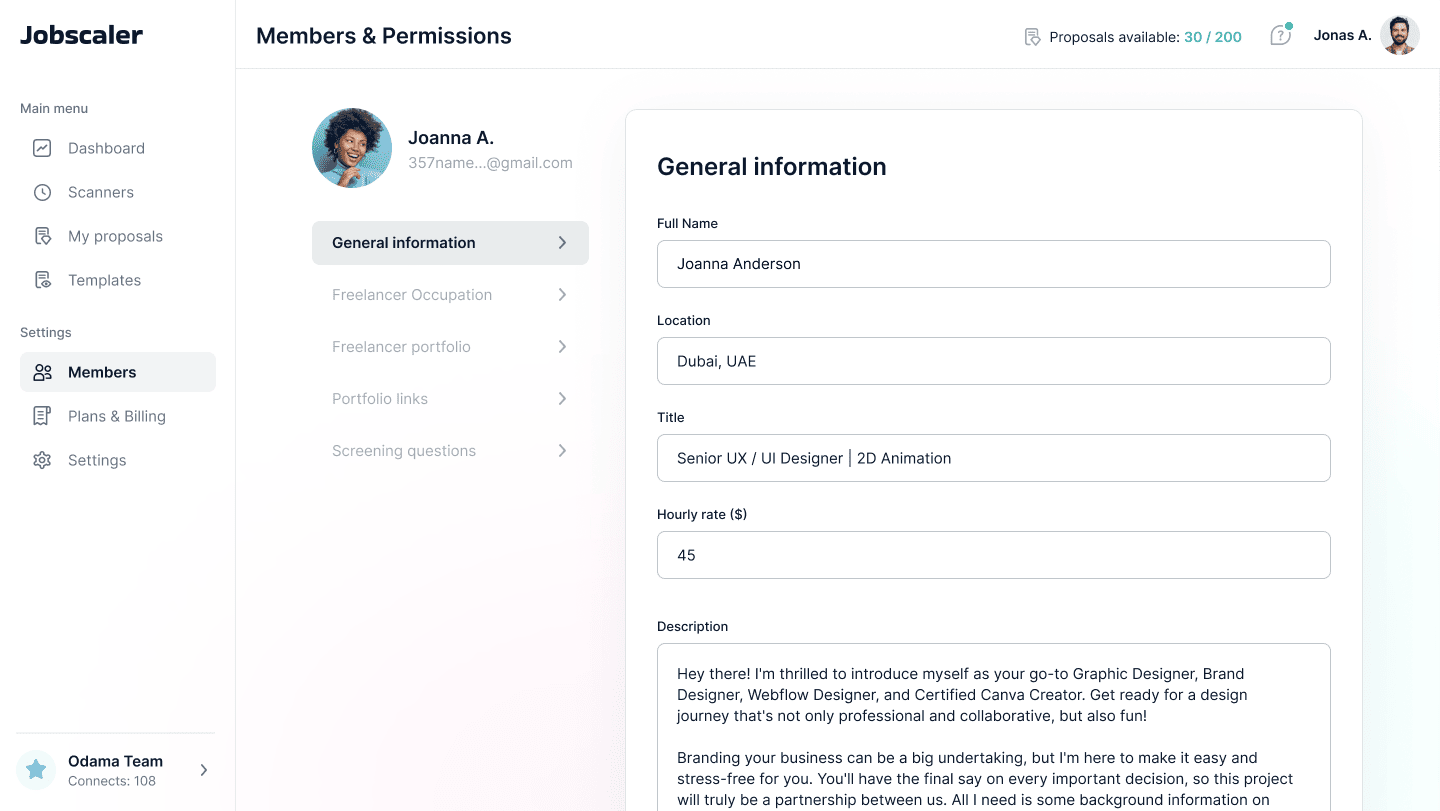Viewport: 1440px width, 811px height.
Task: Click the Scanners clock icon
Action: coord(42,192)
